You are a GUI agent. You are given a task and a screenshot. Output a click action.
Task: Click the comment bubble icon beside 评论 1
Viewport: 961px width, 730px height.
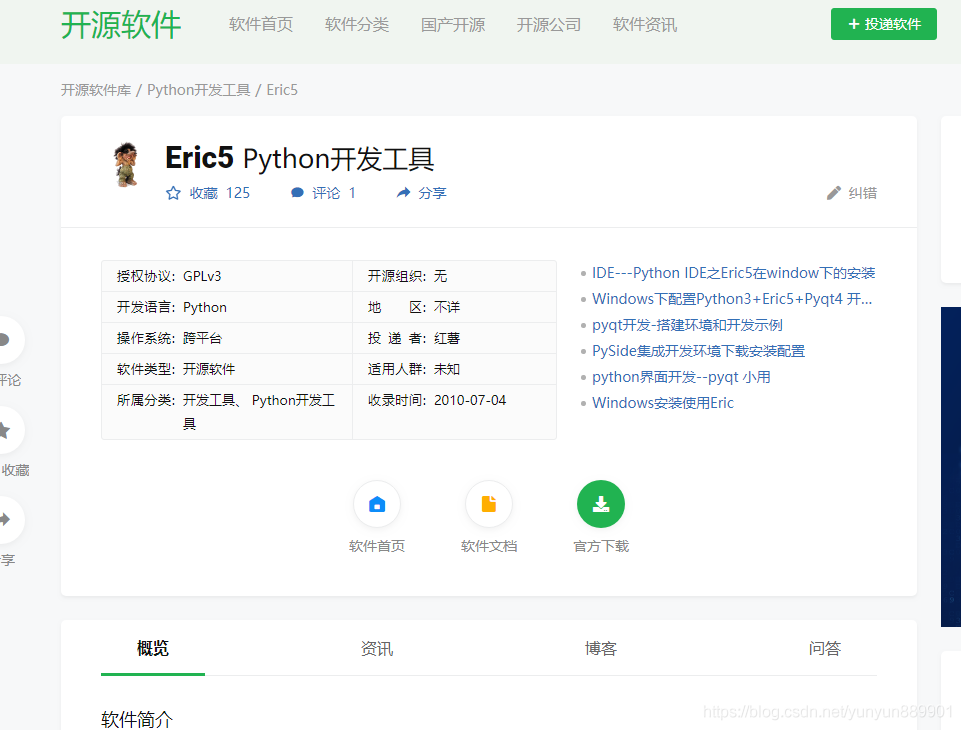point(297,193)
